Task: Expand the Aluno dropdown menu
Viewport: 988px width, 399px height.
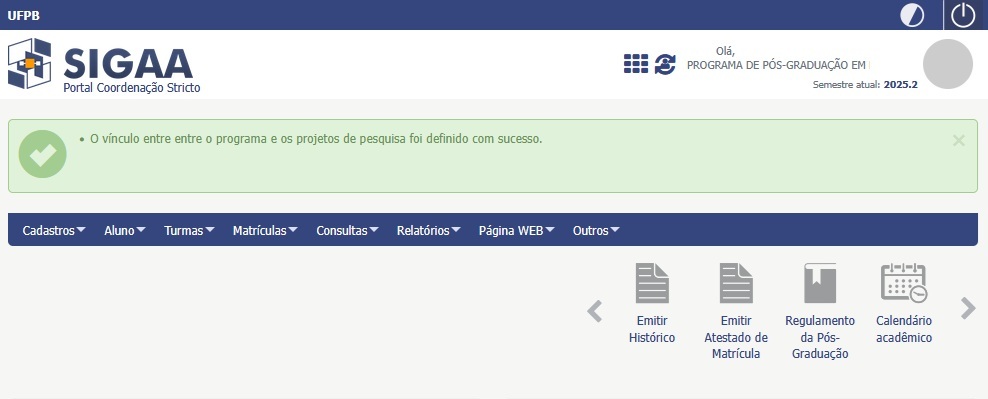Action: click(125, 231)
